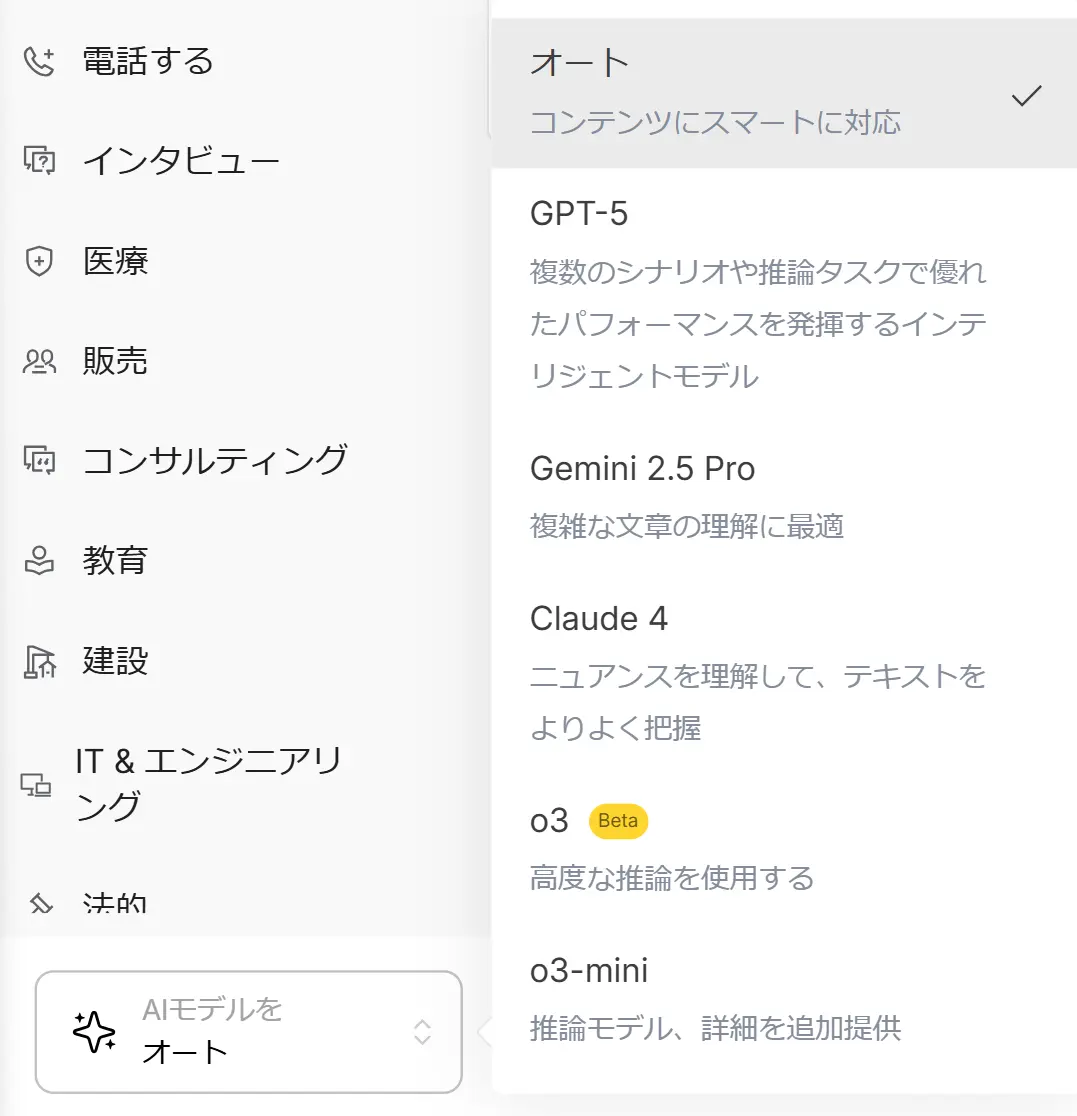Screen dimensions: 1077x1116
Task: Open the コンサルティング category
Action: click(x=215, y=460)
